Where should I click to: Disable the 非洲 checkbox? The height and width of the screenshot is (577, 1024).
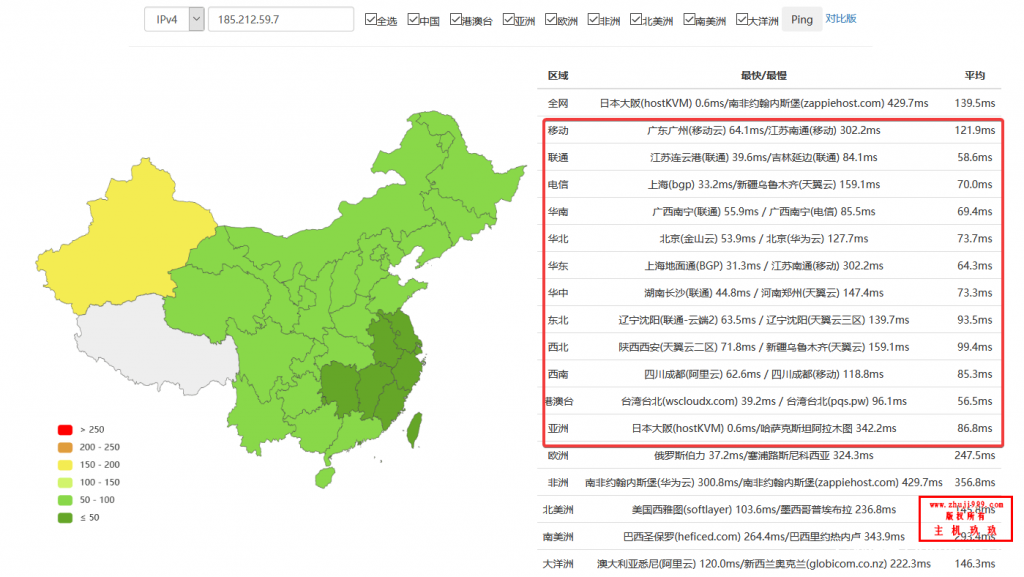pos(593,19)
